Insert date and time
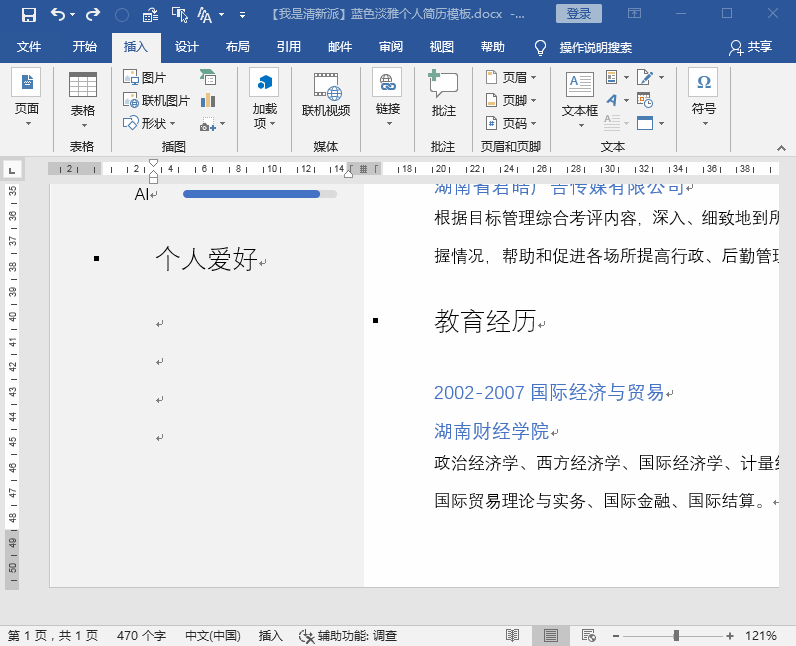Viewport: 796px width, 646px height. [645, 100]
